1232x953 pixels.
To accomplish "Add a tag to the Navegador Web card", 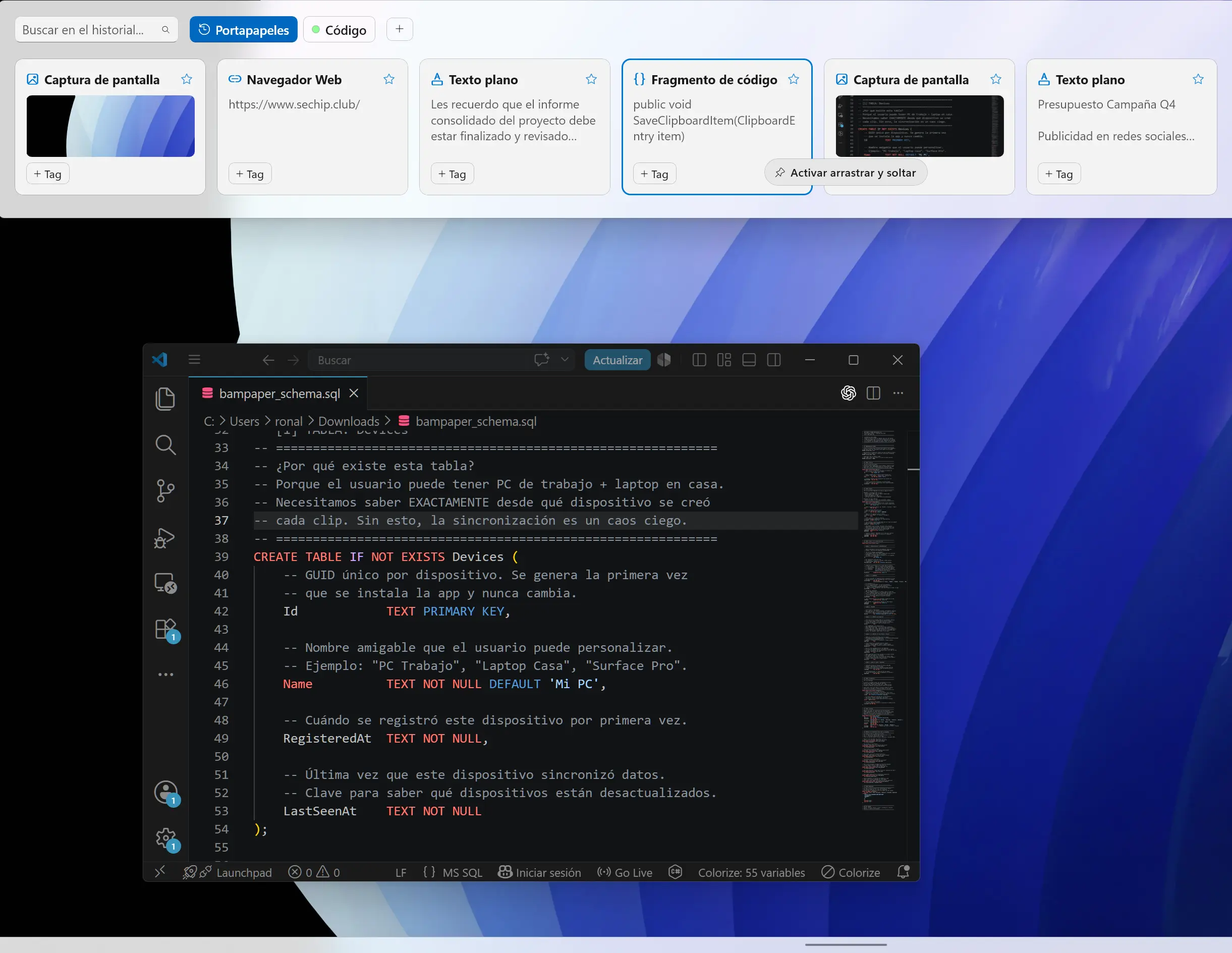I will click(250, 174).
